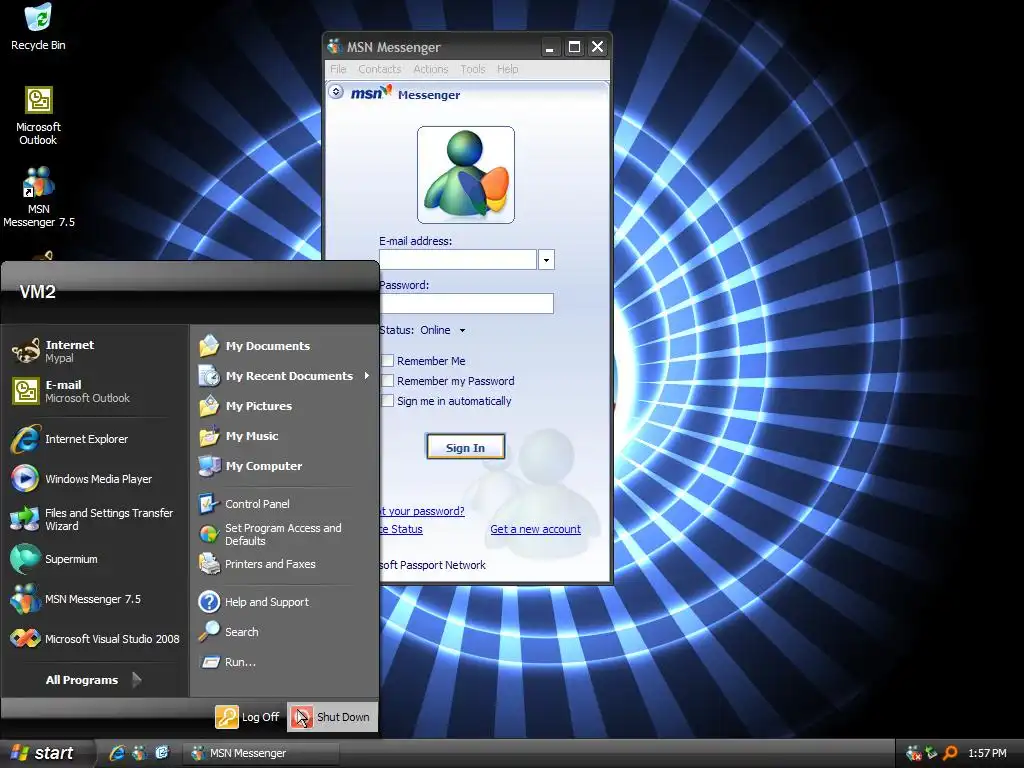Open My Music folder
Screen dimensions: 1024x768
(284, 436)
